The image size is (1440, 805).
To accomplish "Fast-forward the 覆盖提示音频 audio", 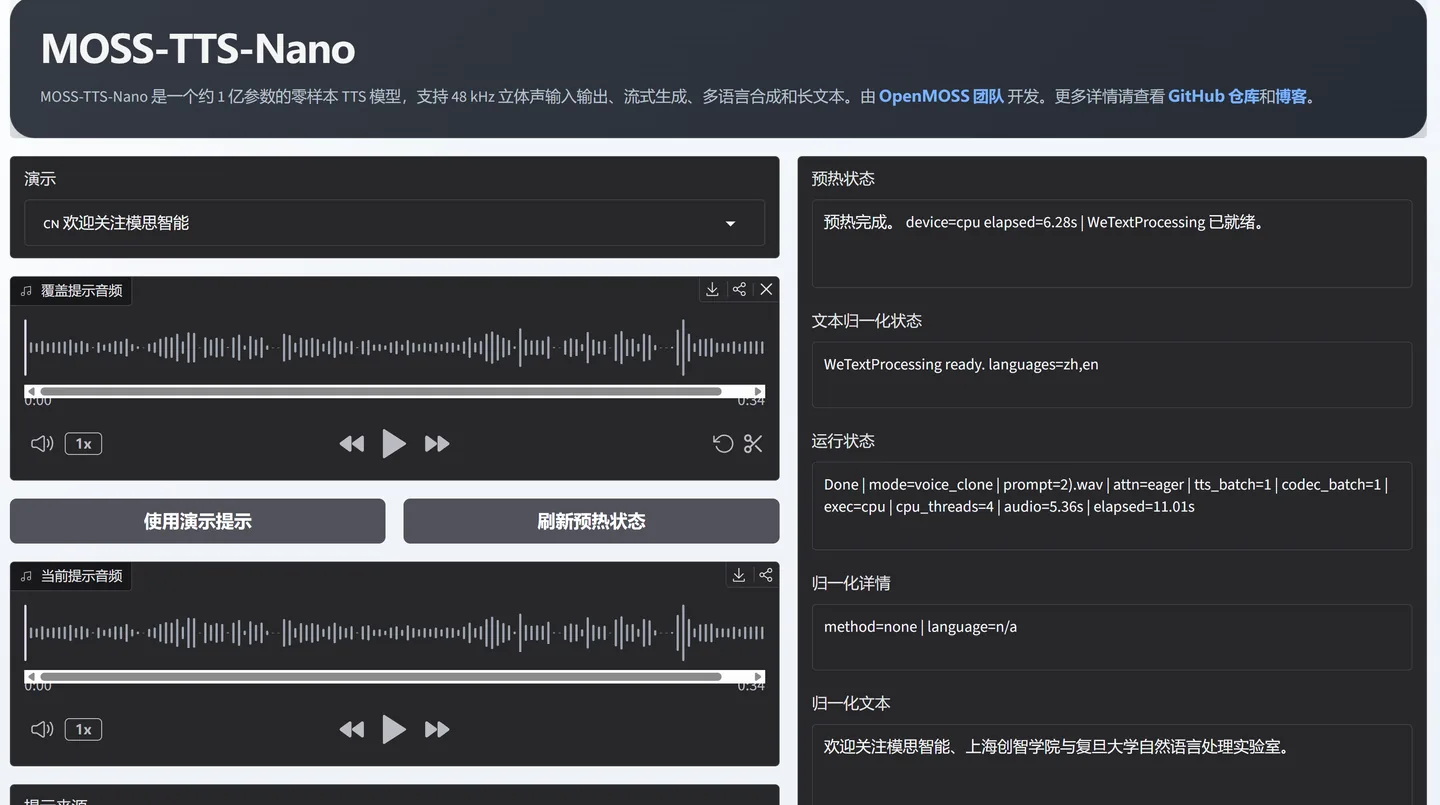I will (x=437, y=443).
